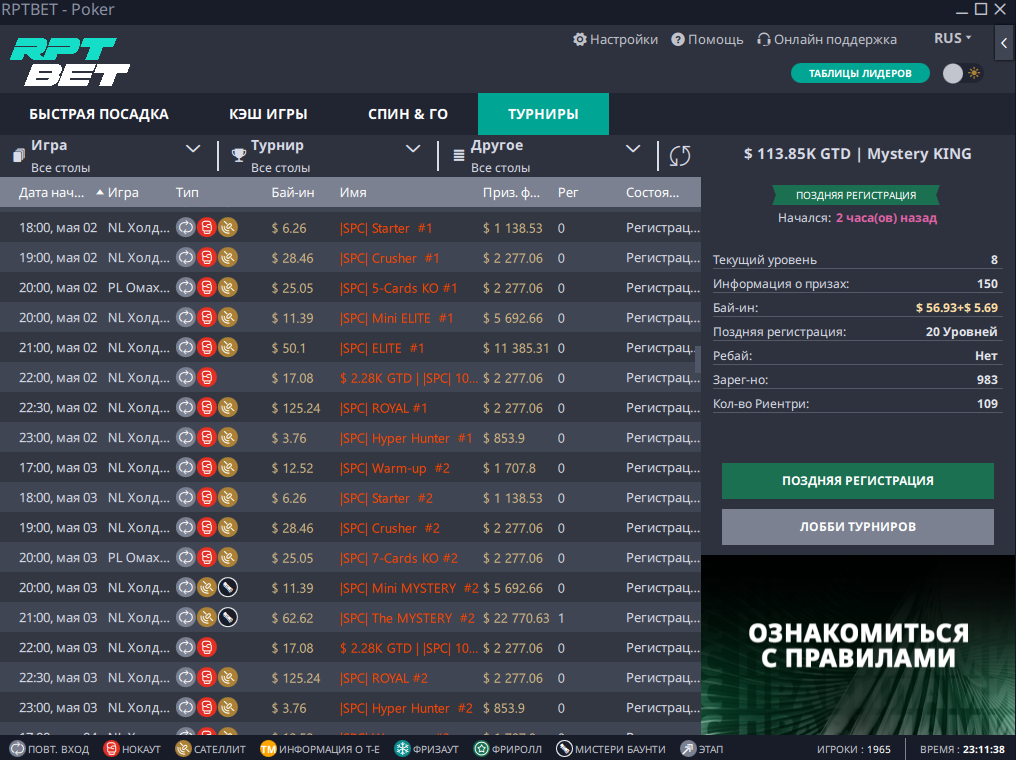Open the Таблицы лидеров leaderboards
This screenshot has width=1016, height=760.
[x=860, y=73]
